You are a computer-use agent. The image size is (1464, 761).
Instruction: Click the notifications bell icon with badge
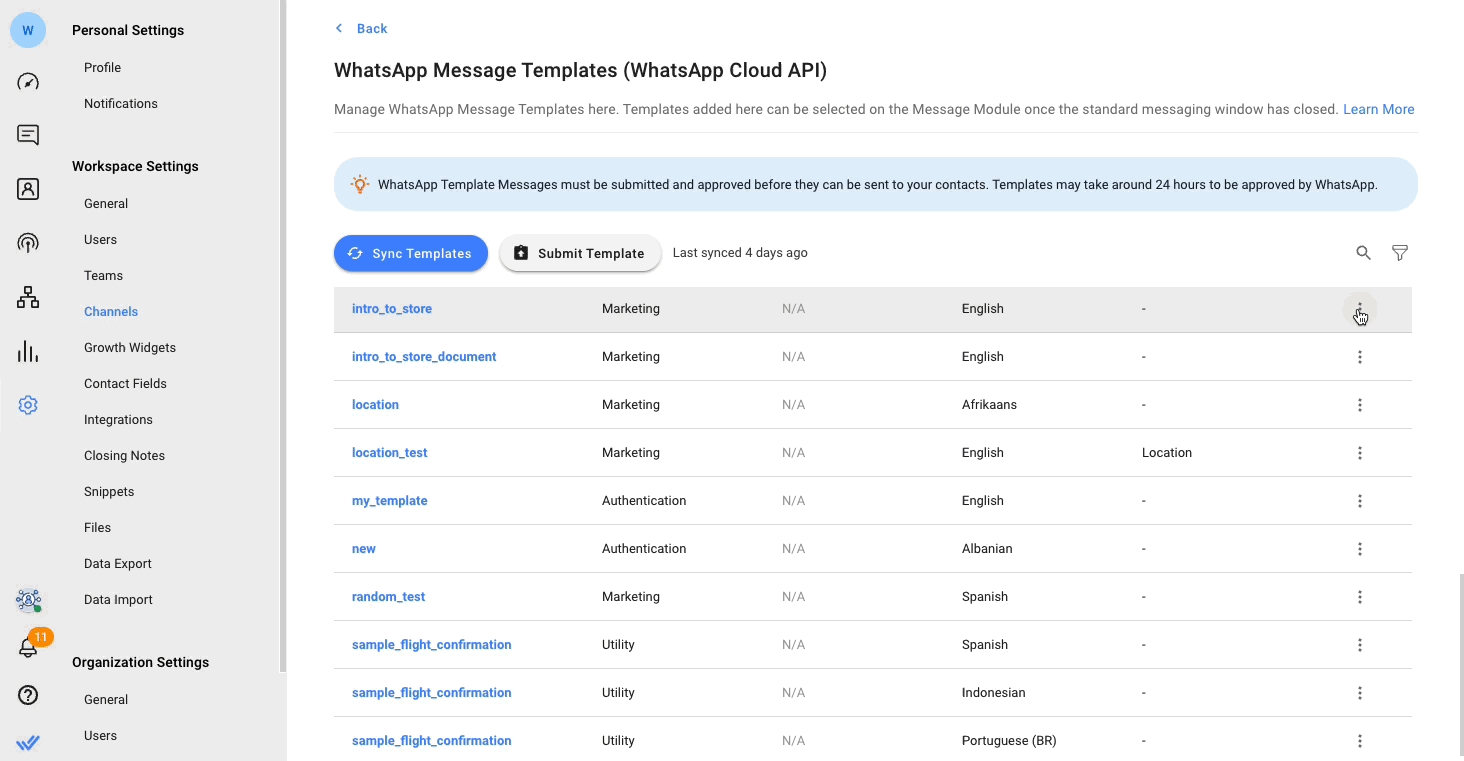click(x=28, y=648)
